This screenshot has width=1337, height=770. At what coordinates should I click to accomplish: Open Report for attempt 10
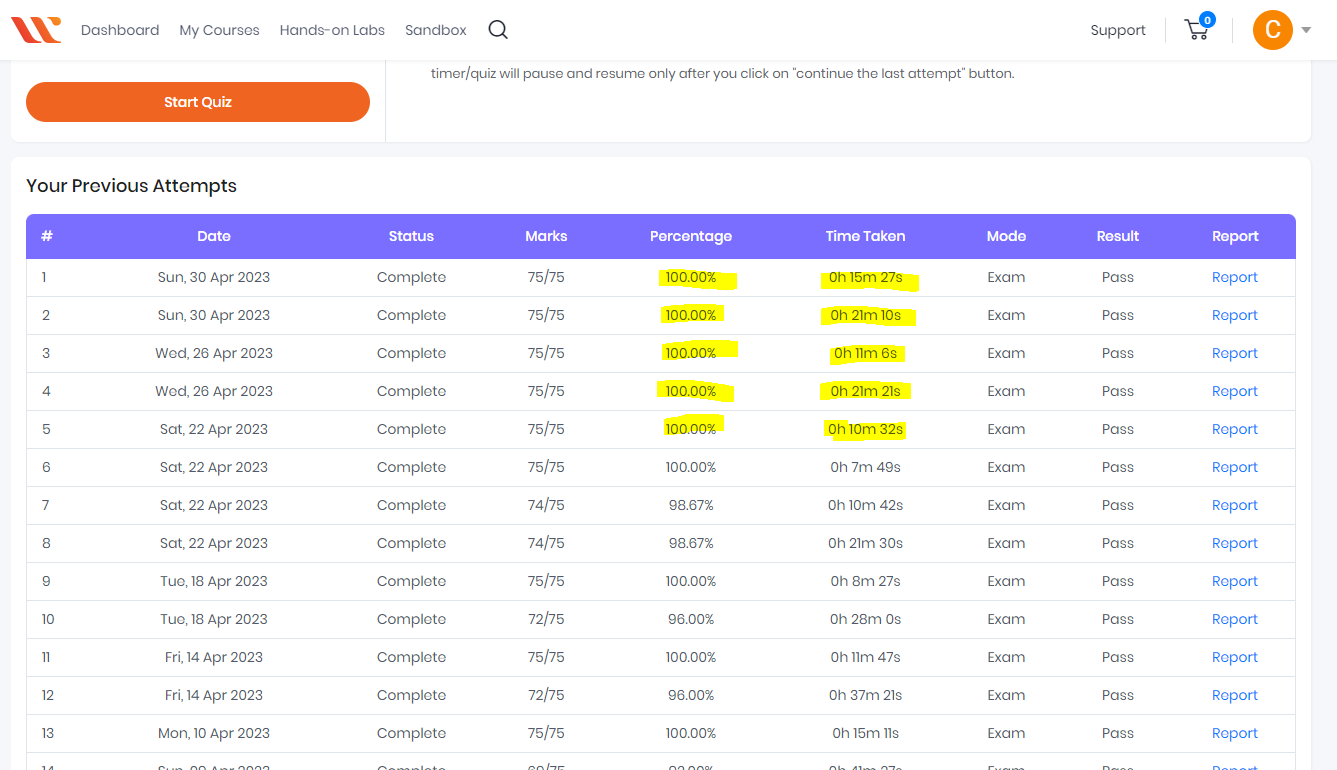click(x=1235, y=619)
